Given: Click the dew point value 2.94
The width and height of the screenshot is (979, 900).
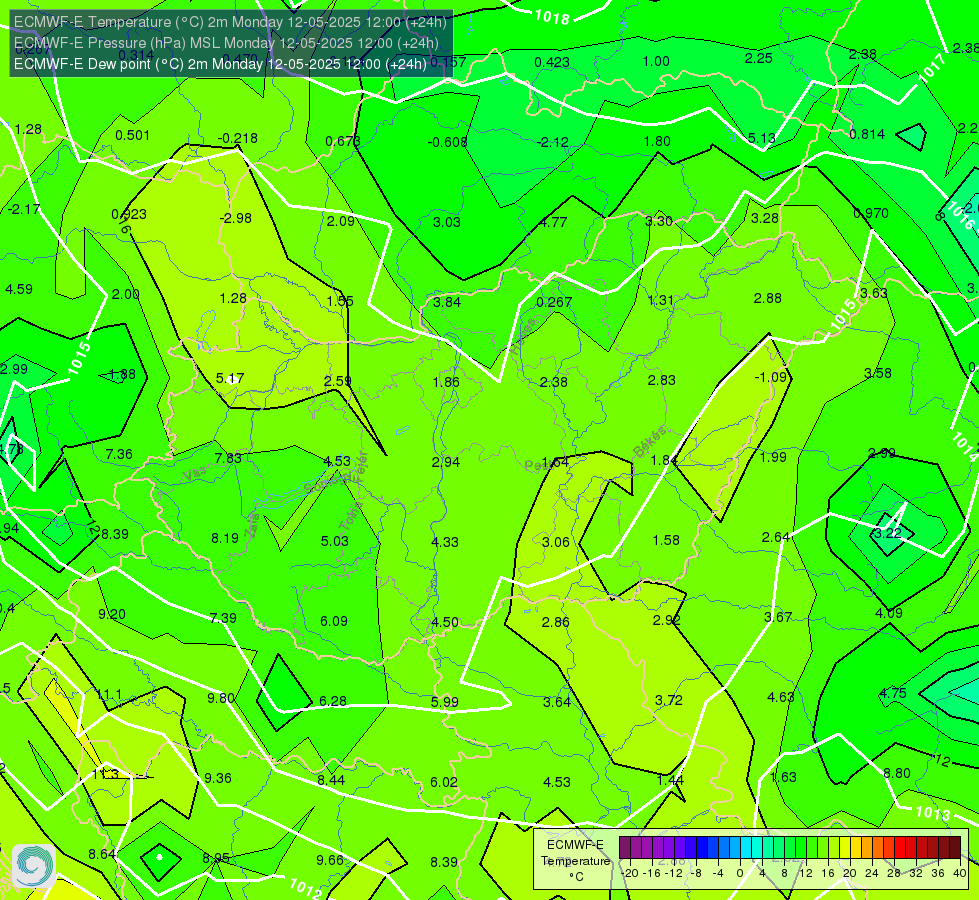Looking at the screenshot, I should coord(445,462).
